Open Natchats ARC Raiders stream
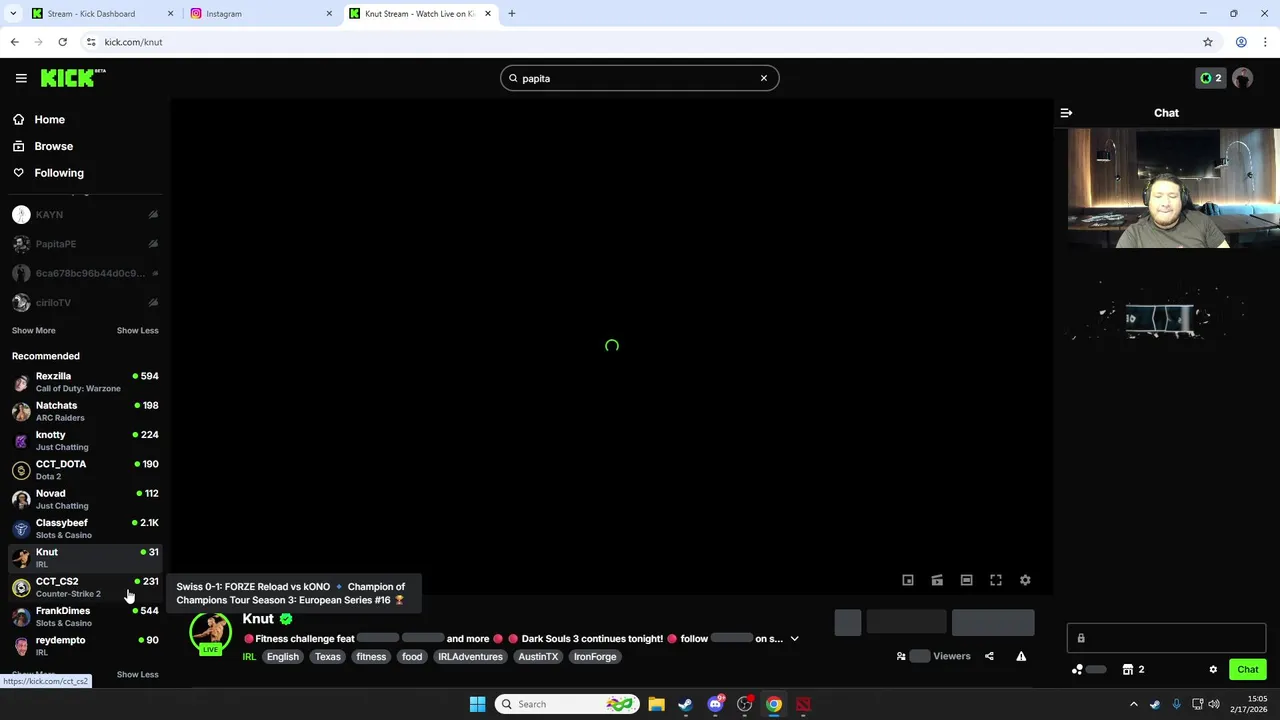Viewport: 1280px width, 720px height. (85, 411)
